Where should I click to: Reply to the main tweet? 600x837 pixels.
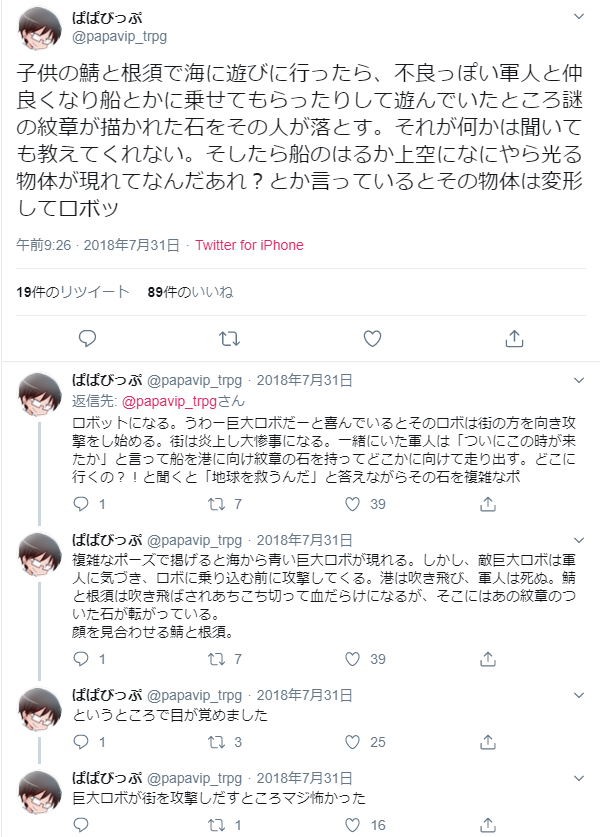[x=87, y=339]
